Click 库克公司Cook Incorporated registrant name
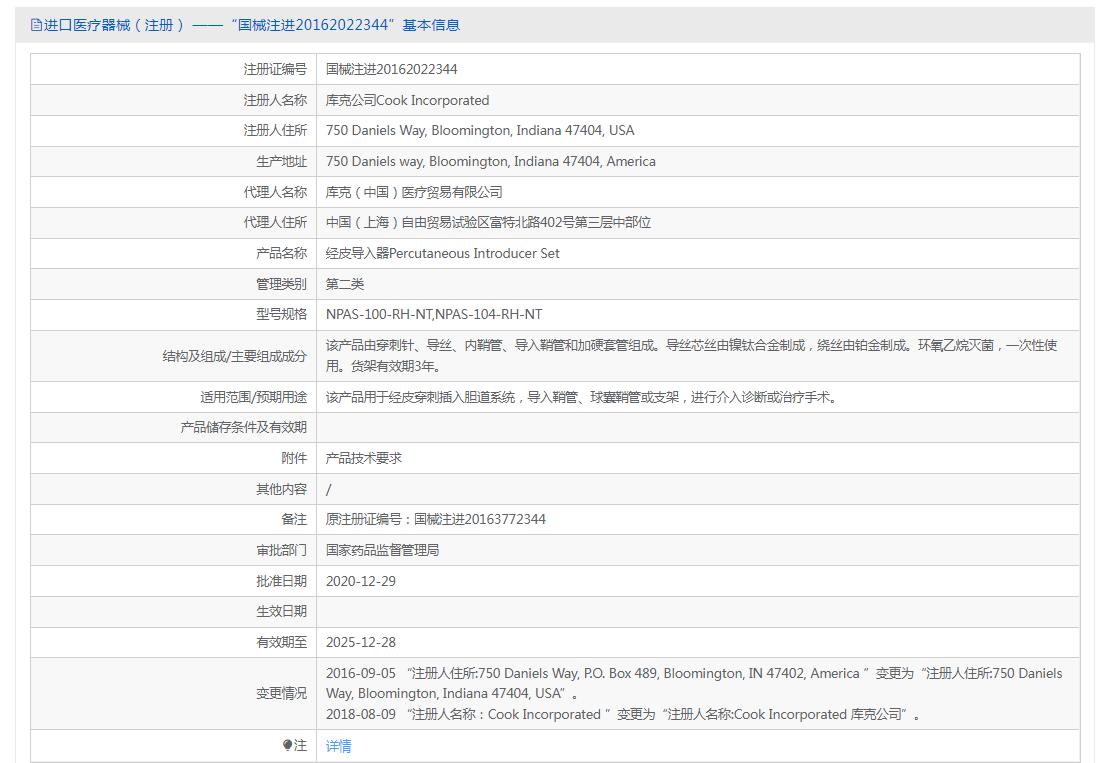Image resolution: width=1110 pixels, height=763 pixels. [x=407, y=101]
